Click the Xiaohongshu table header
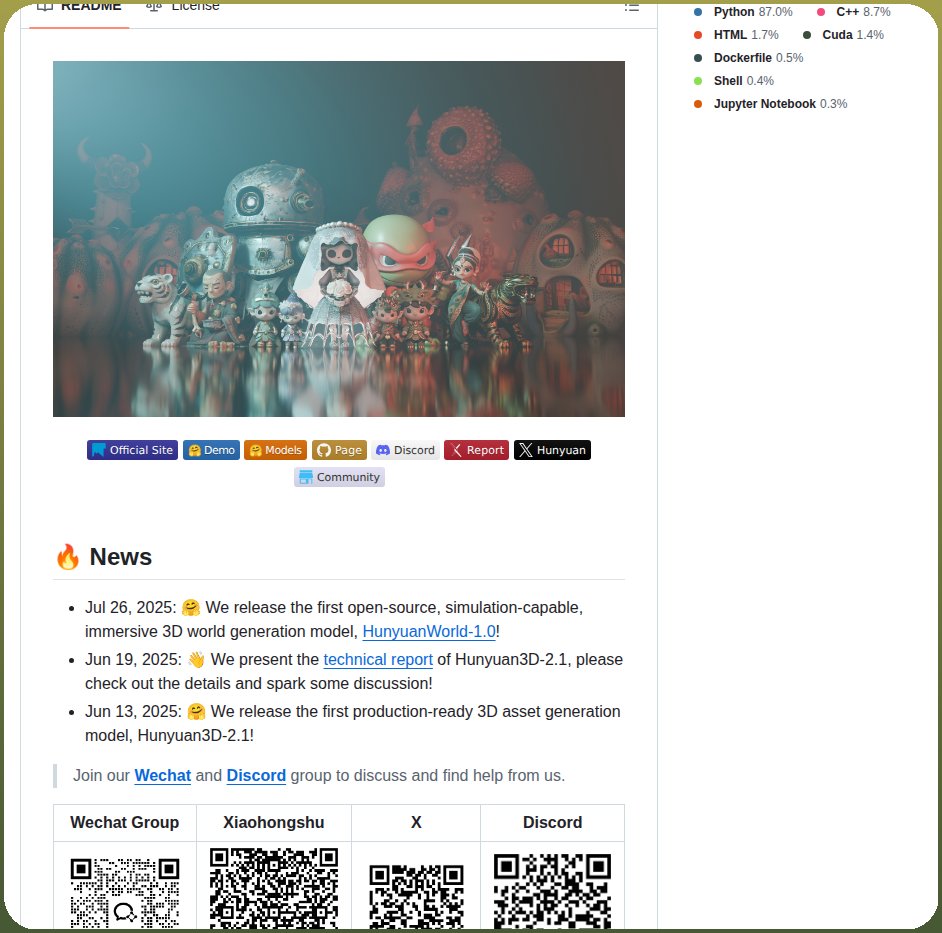The width and height of the screenshot is (942, 933). [274, 822]
